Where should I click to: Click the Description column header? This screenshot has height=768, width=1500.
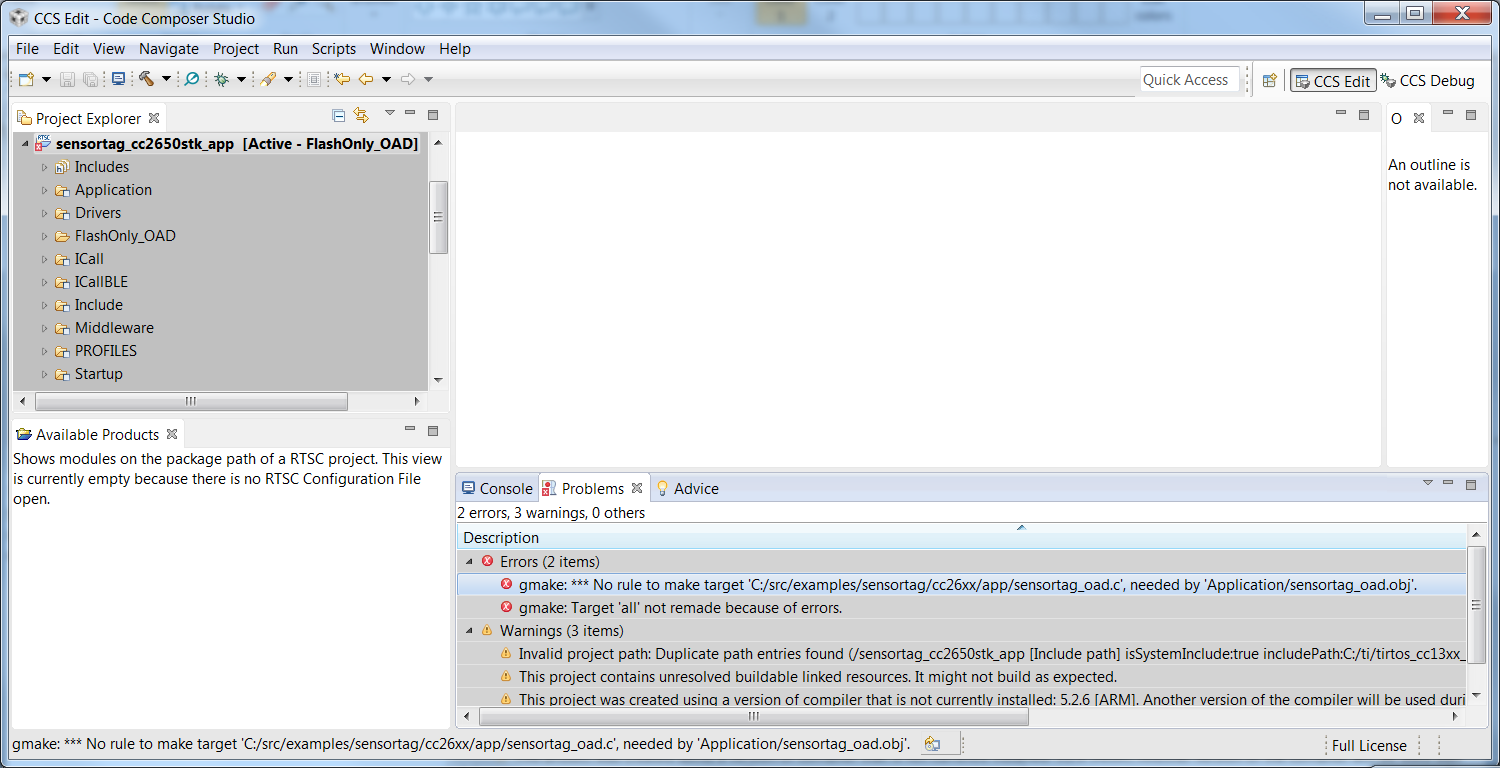coord(962,538)
